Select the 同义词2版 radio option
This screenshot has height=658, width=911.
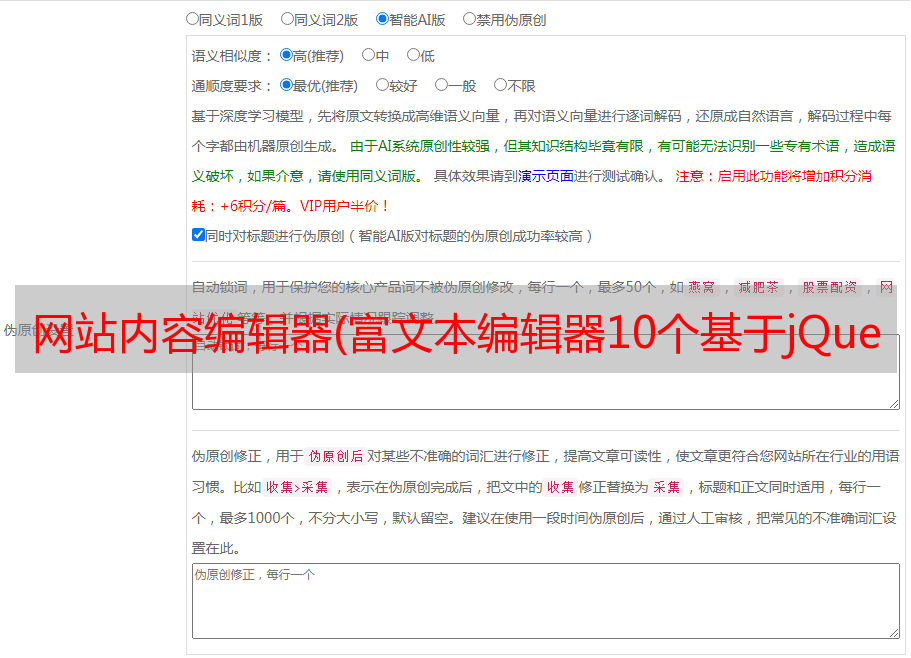pos(287,19)
